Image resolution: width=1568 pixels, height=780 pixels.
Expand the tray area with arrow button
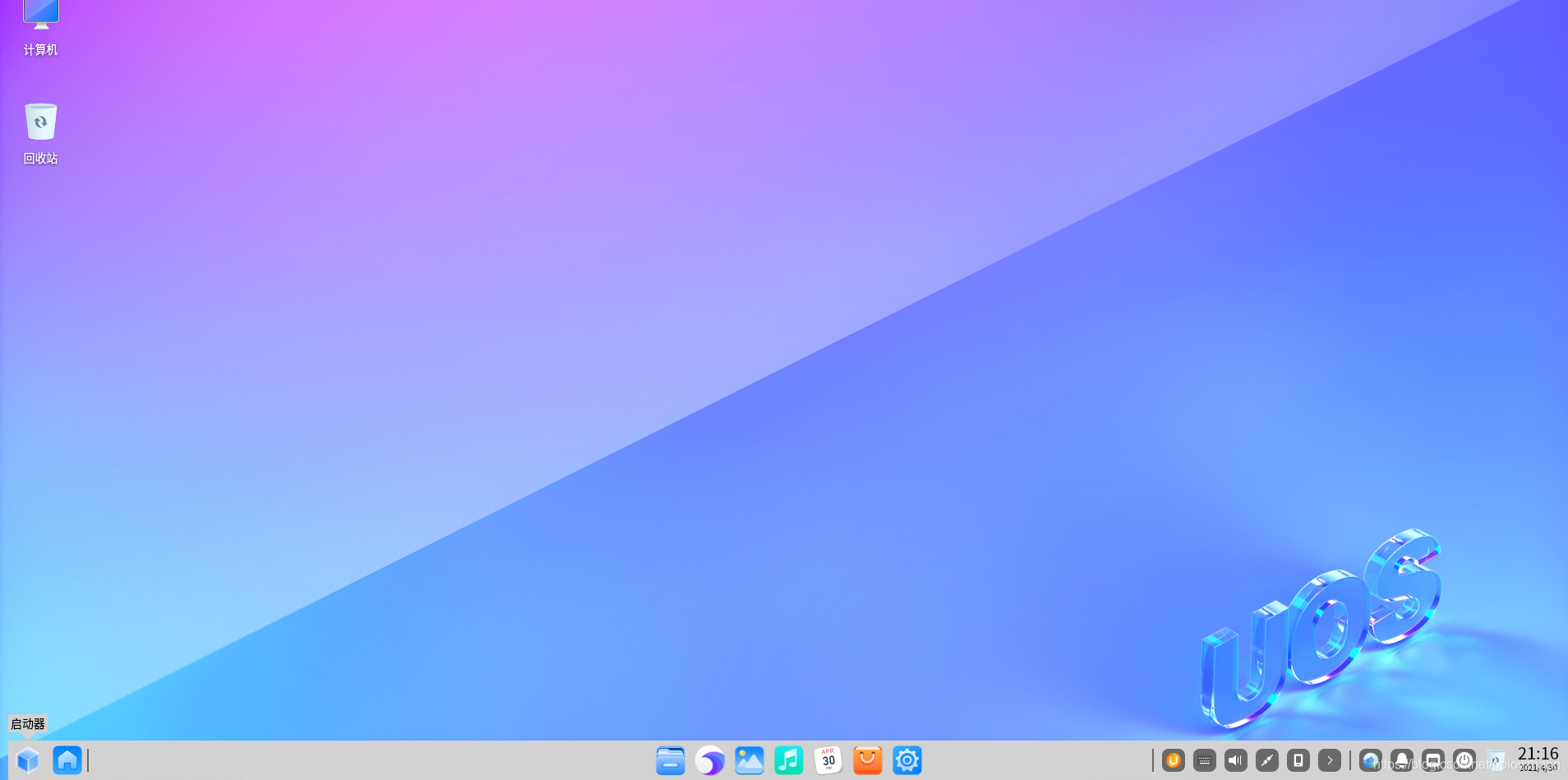pyautogui.click(x=1330, y=760)
